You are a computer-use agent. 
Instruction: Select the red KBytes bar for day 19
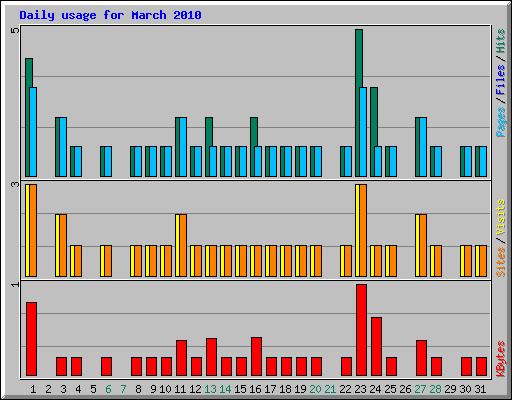[x=301, y=367]
